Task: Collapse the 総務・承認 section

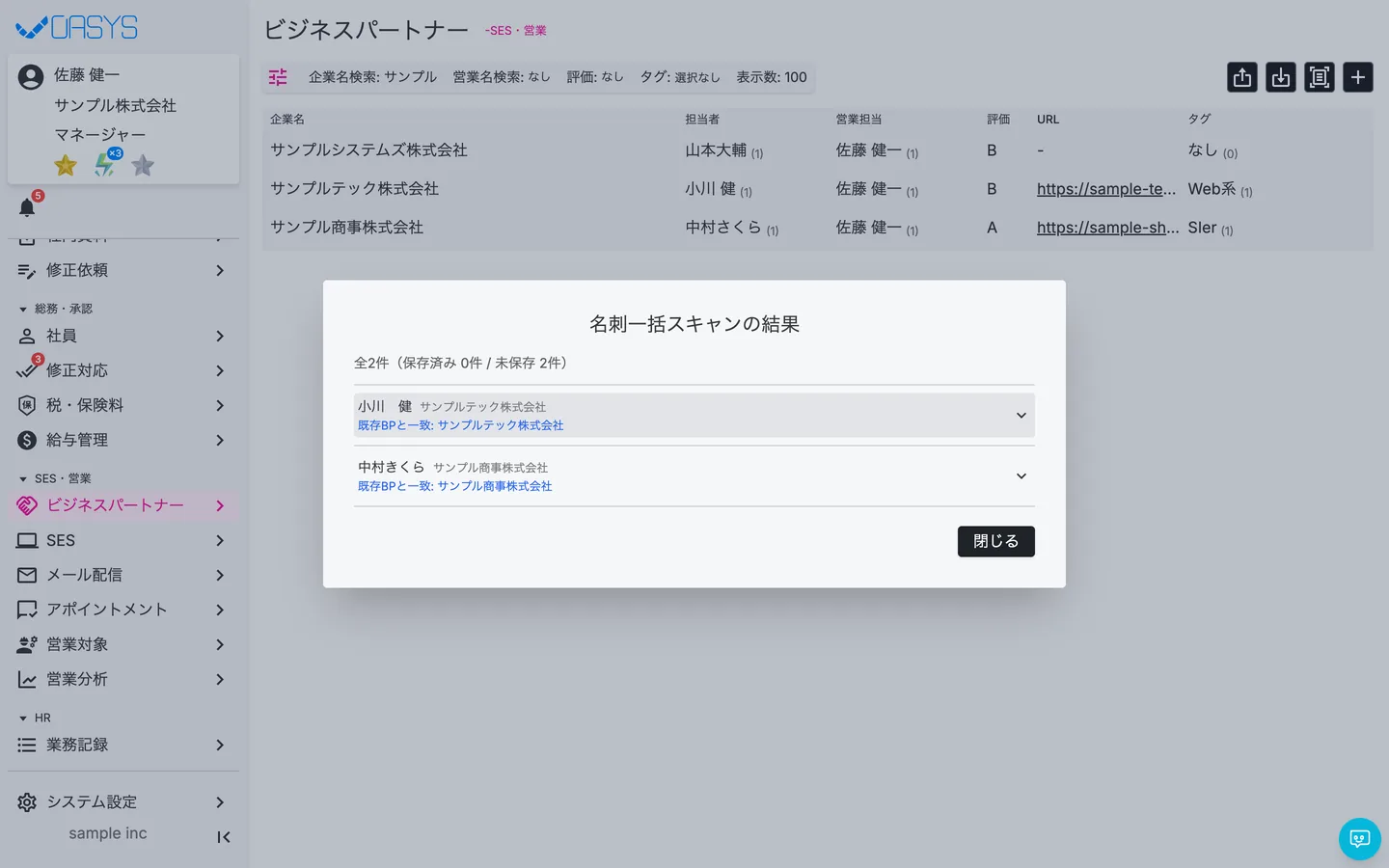Action: [x=56, y=309]
